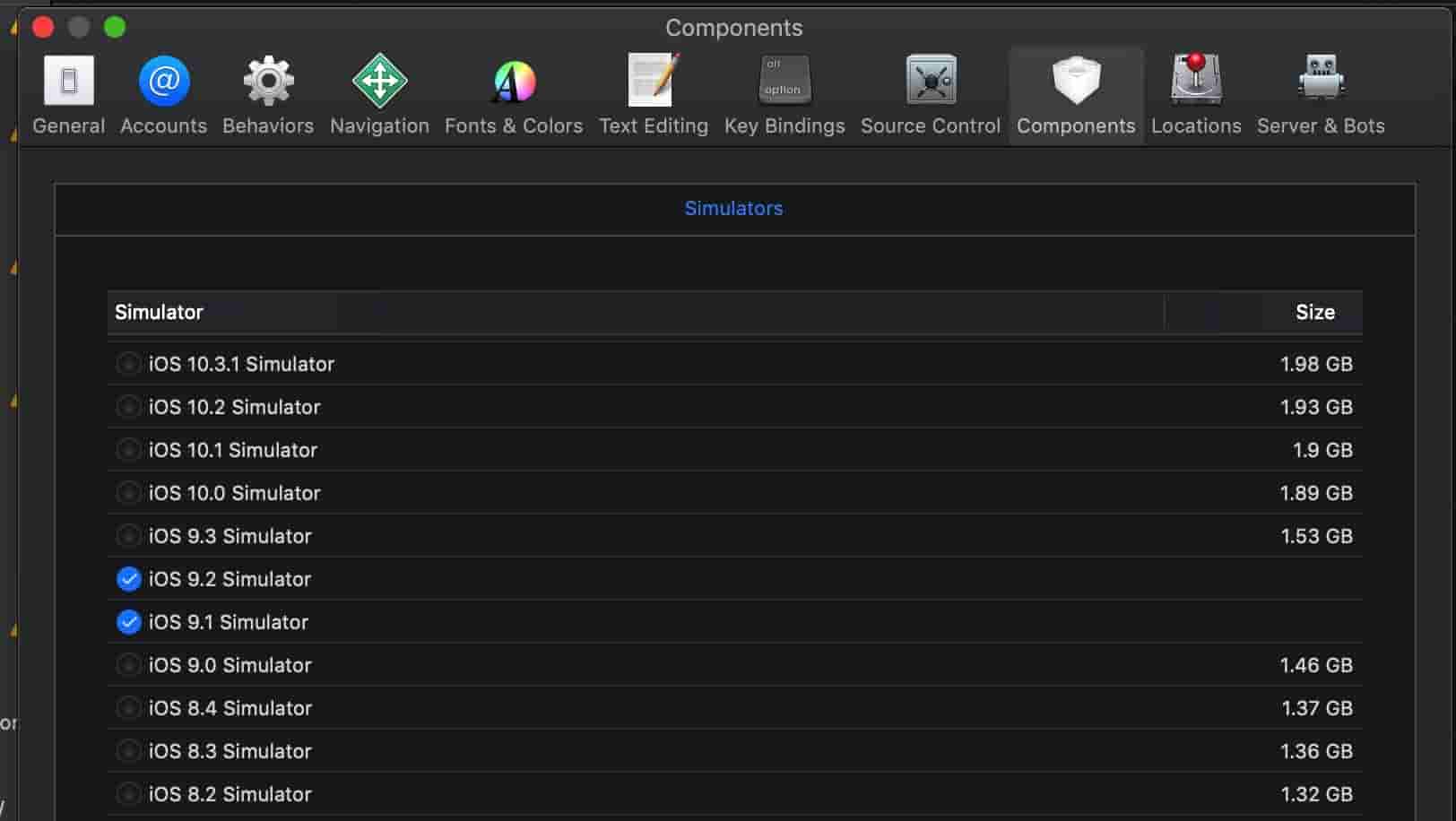Screen dimensions: 1456x821
Task: Select the iOS 10.0 Simulator row text
Action: coord(234,493)
